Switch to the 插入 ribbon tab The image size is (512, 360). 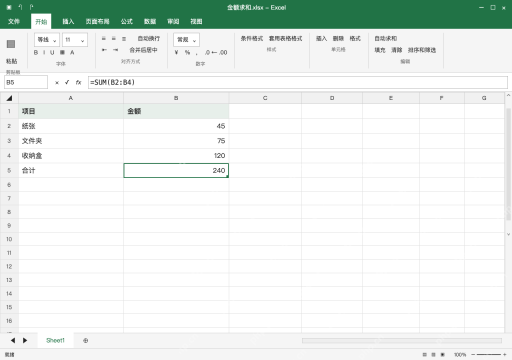coord(68,22)
